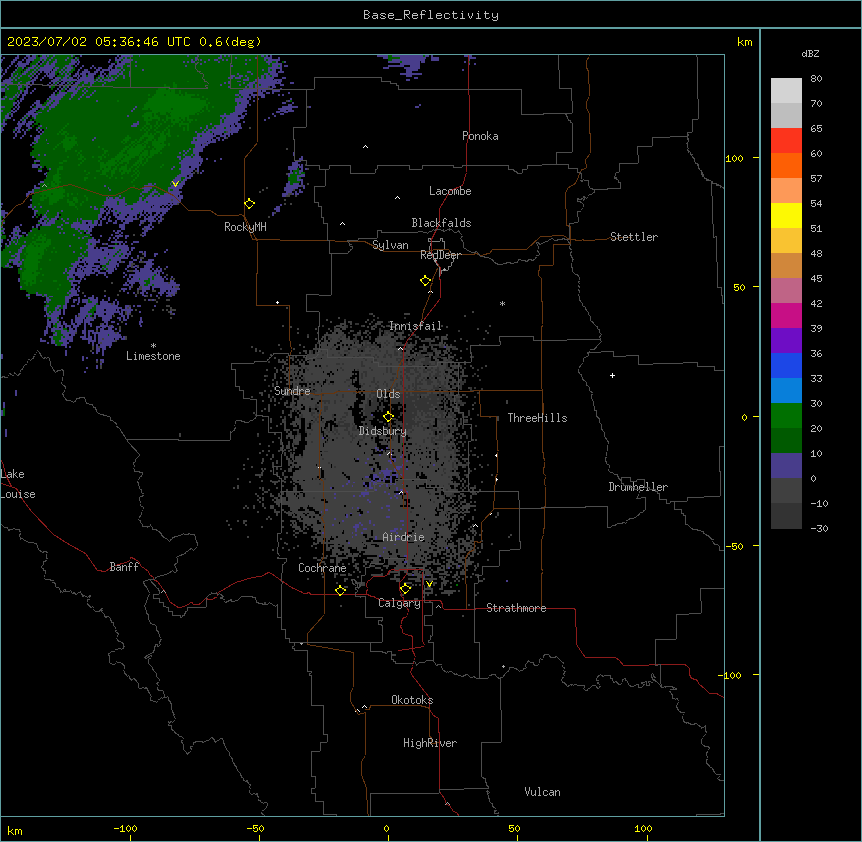This screenshot has height=842, width=862.
Task: Click the Sylvan label
Action: pyautogui.click(x=390, y=245)
